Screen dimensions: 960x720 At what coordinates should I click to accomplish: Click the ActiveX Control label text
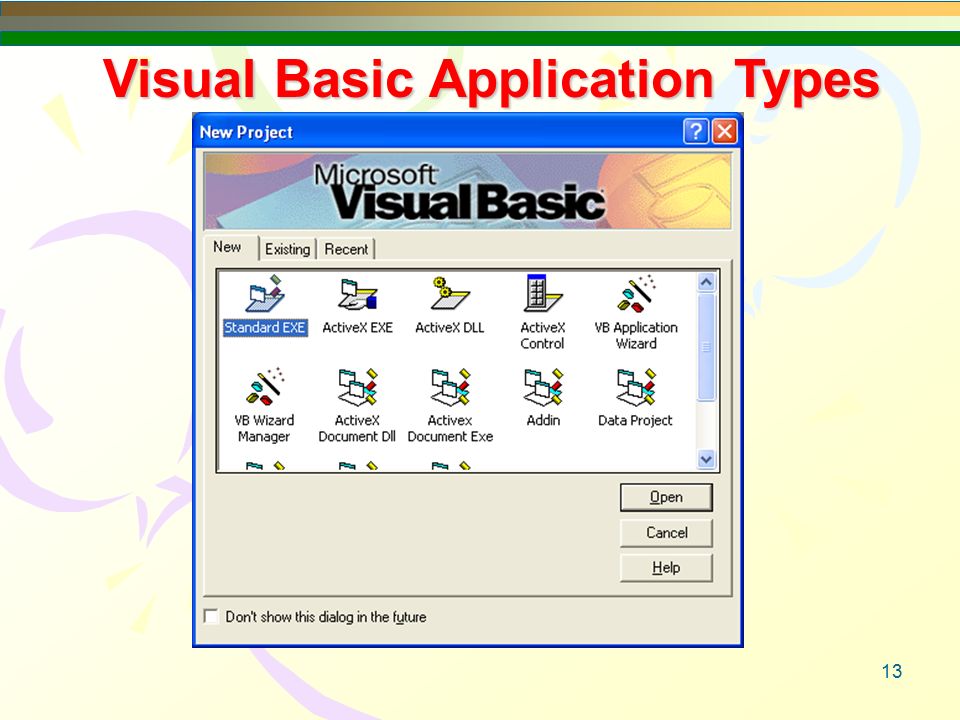point(542,336)
